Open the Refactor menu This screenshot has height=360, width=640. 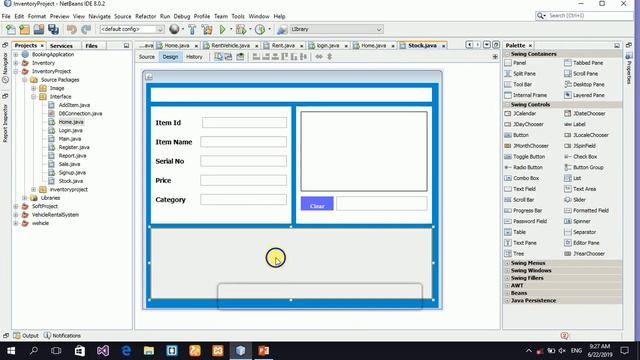coord(145,16)
